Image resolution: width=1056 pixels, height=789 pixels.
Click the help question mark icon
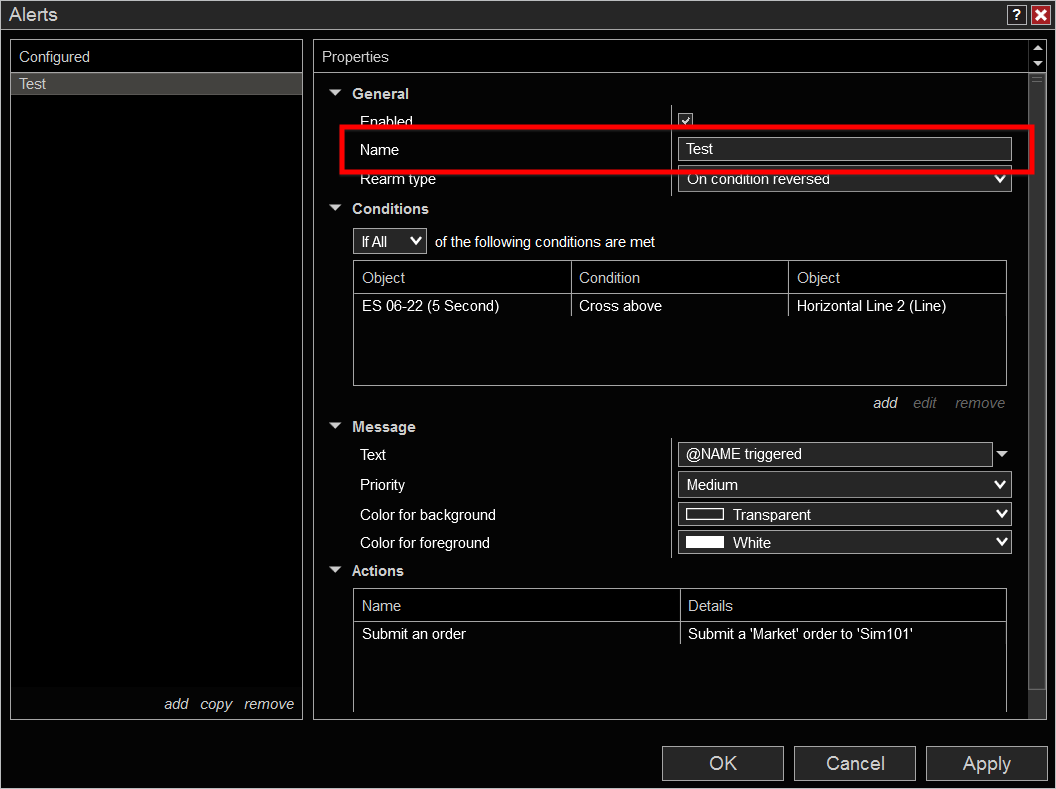[x=1016, y=15]
